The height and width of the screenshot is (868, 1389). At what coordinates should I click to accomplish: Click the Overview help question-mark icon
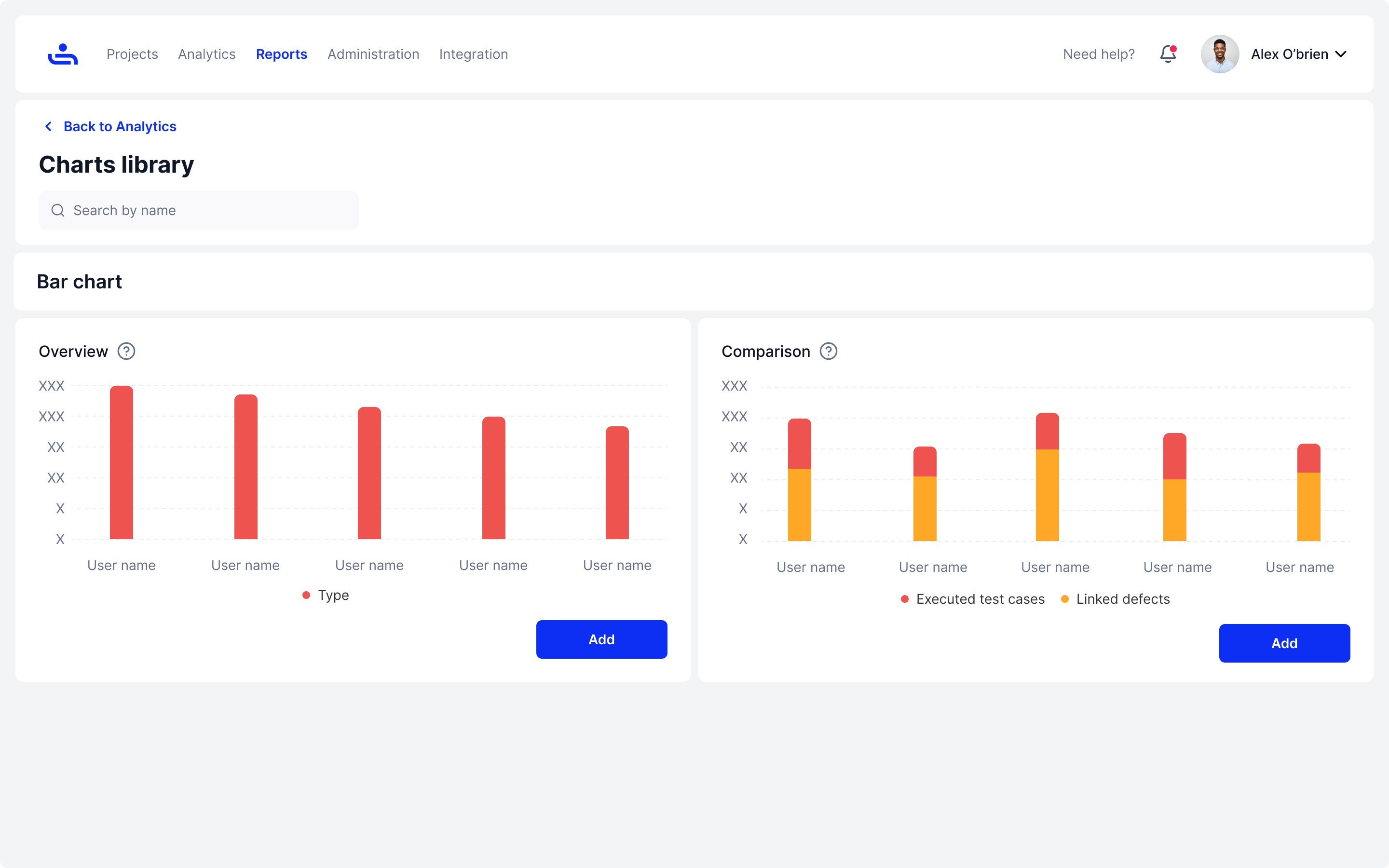point(126,351)
